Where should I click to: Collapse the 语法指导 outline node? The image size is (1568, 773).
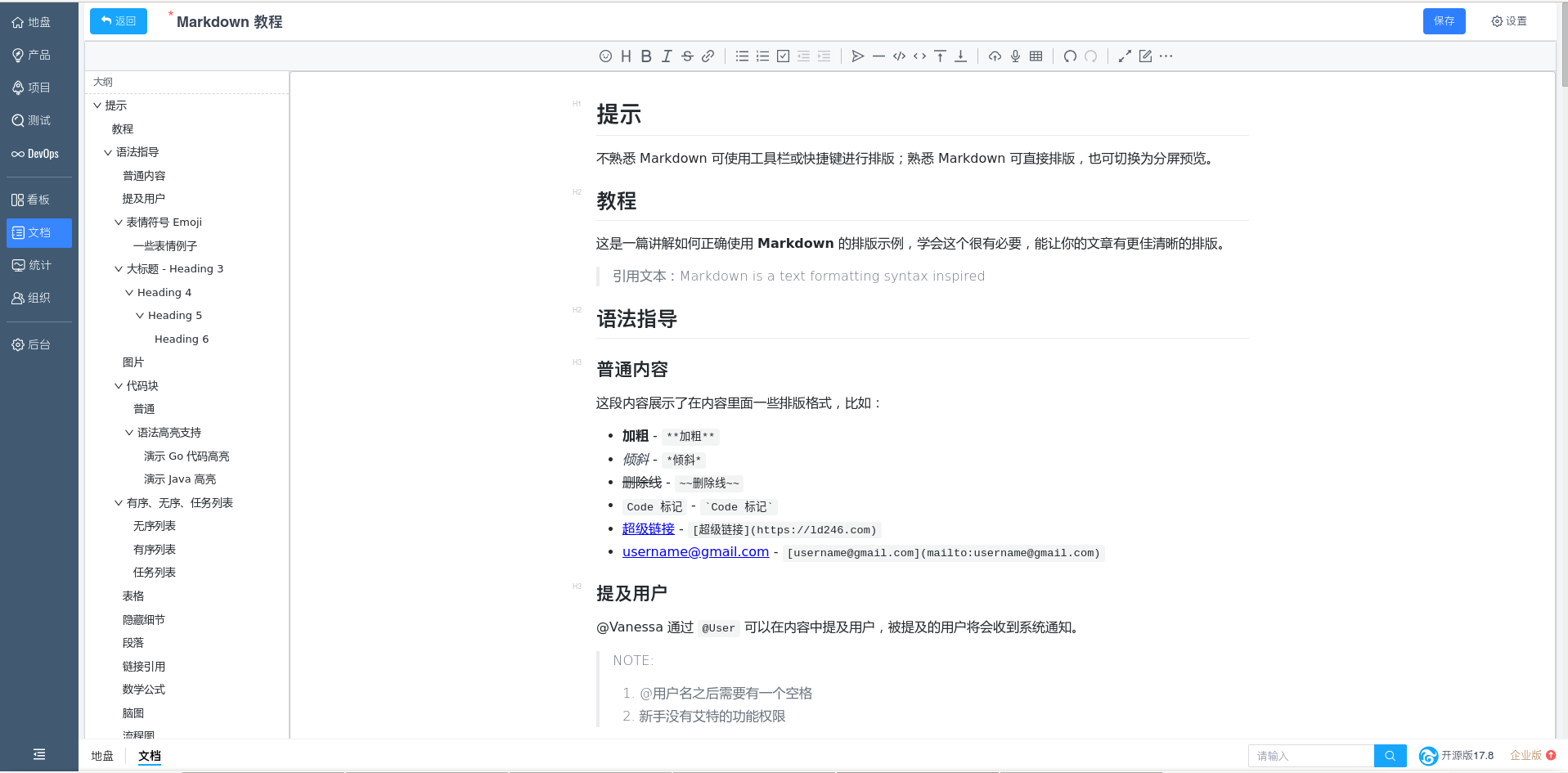108,152
